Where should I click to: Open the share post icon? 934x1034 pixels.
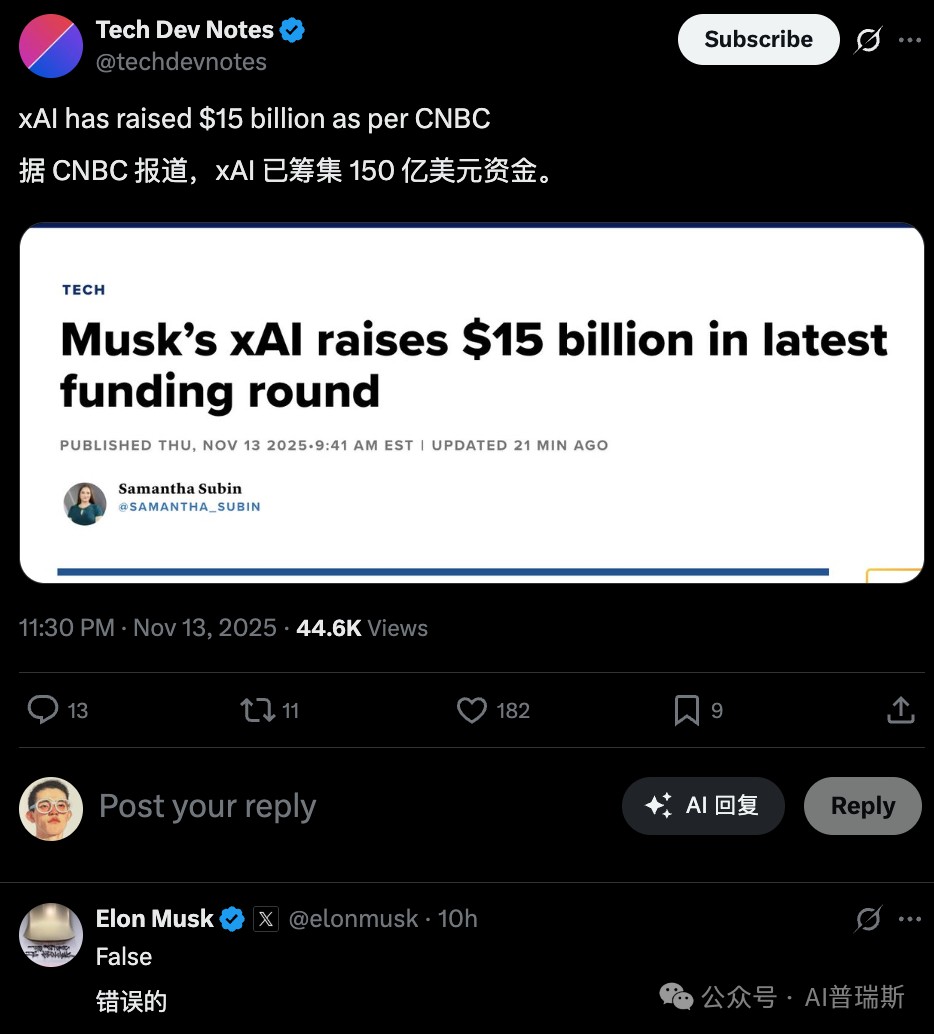[901, 710]
